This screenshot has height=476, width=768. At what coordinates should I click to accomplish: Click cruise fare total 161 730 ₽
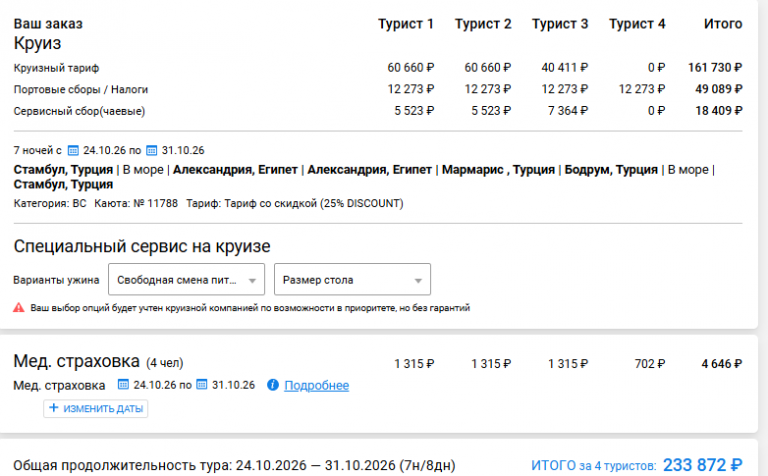pyautogui.click(x=715, y=68)
